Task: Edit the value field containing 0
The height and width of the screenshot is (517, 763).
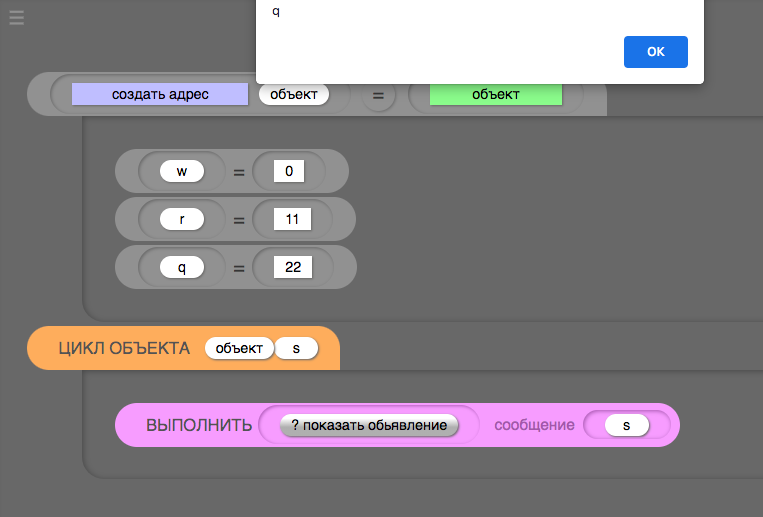Action: point(289,171)
